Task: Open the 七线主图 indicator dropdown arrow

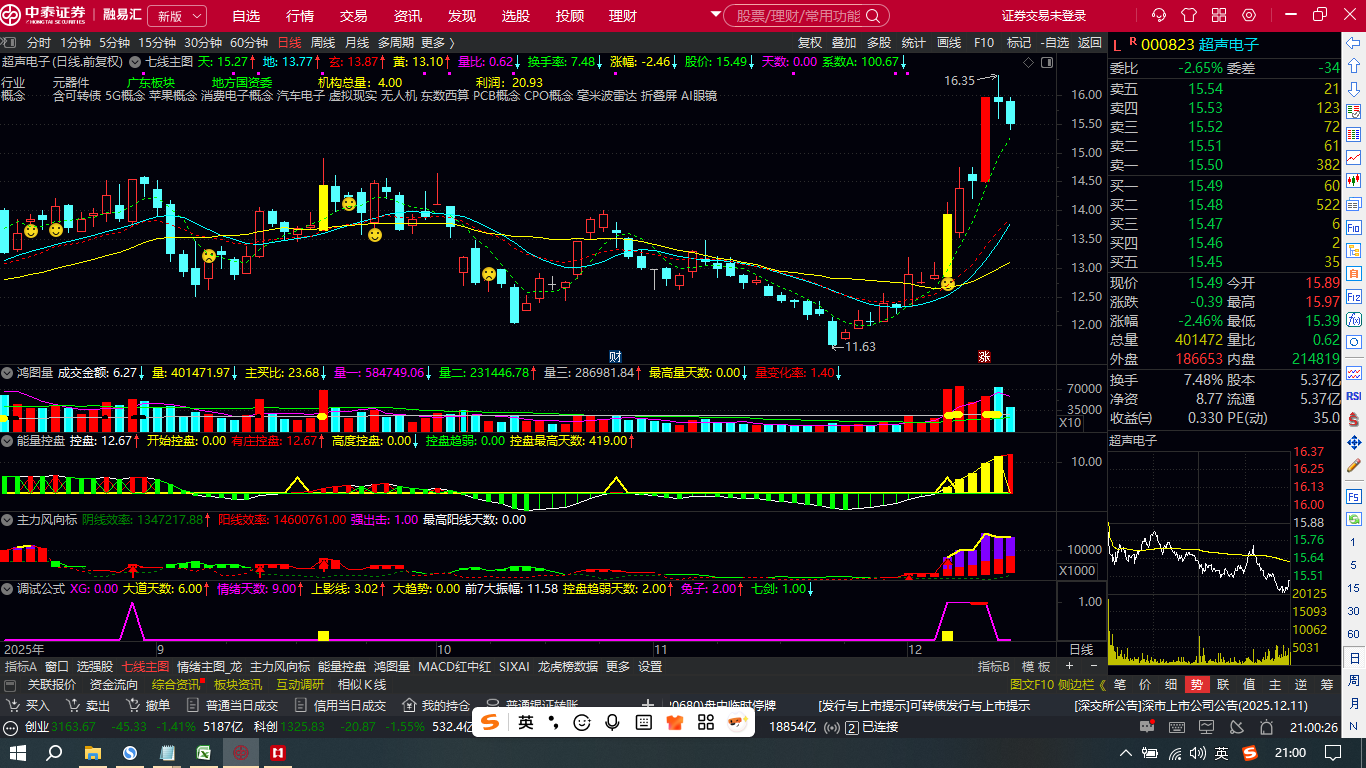Action: click(136, 62)
